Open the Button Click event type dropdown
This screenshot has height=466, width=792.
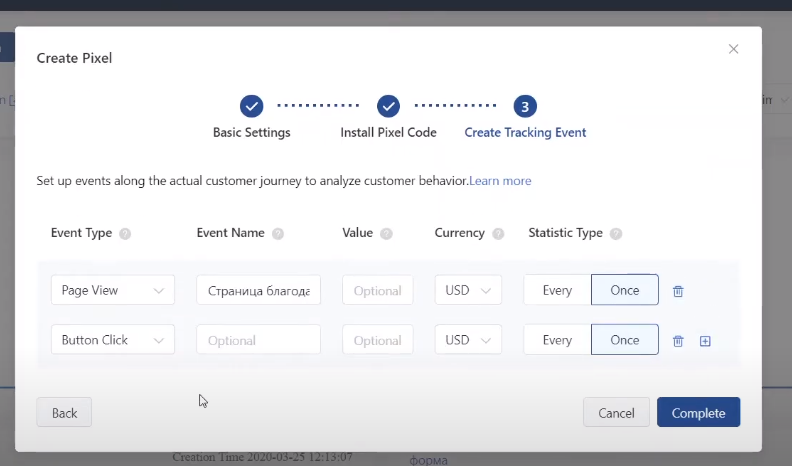tap(113, 340)
